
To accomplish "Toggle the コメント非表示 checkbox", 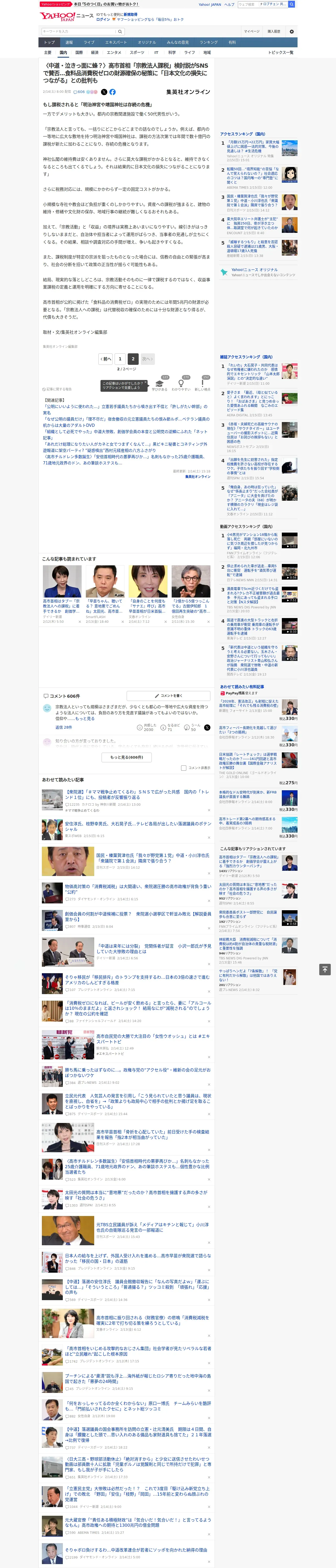I will 183,768.
